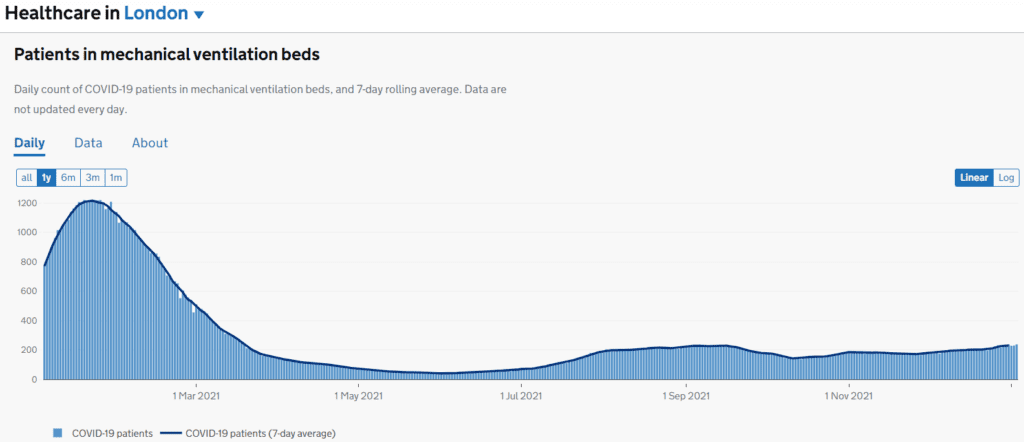This screenshot has width=1024, height=442.
Task: Click the COVID-19 patients (7-day average) label
Action: click(261, 433)
